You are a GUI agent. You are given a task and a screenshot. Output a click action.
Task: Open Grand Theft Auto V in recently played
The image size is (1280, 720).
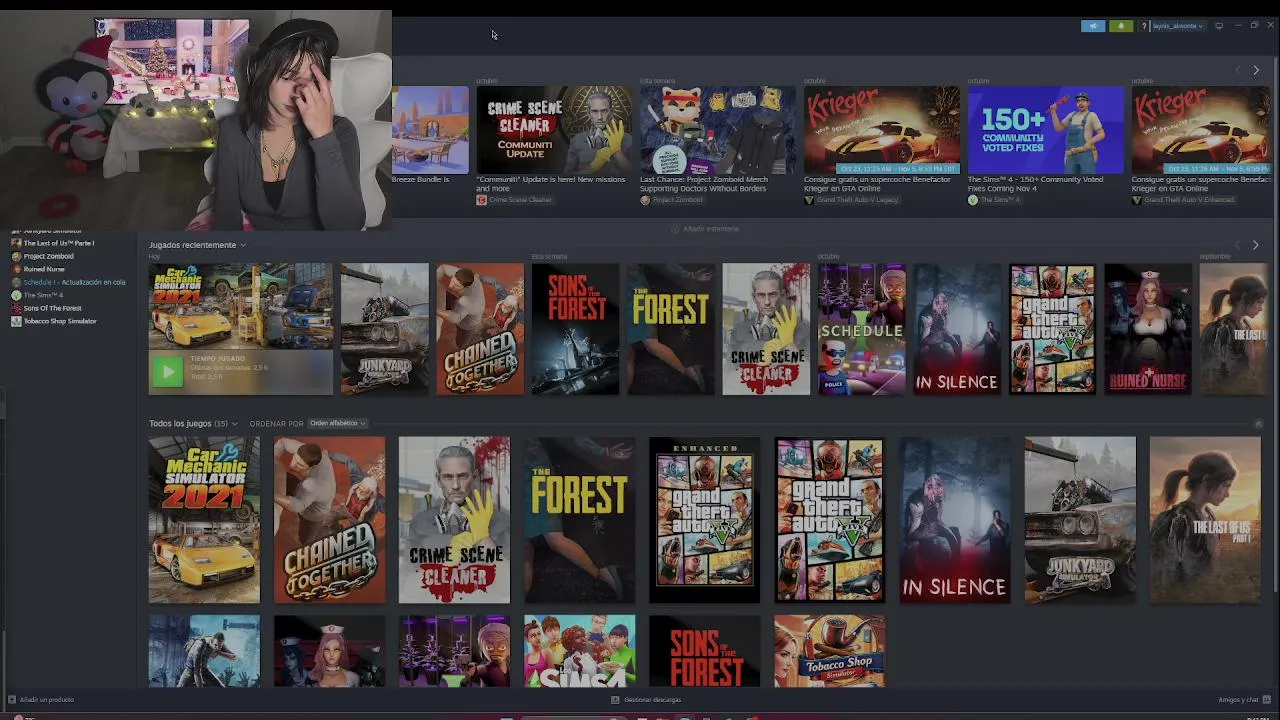(1053, 329)
